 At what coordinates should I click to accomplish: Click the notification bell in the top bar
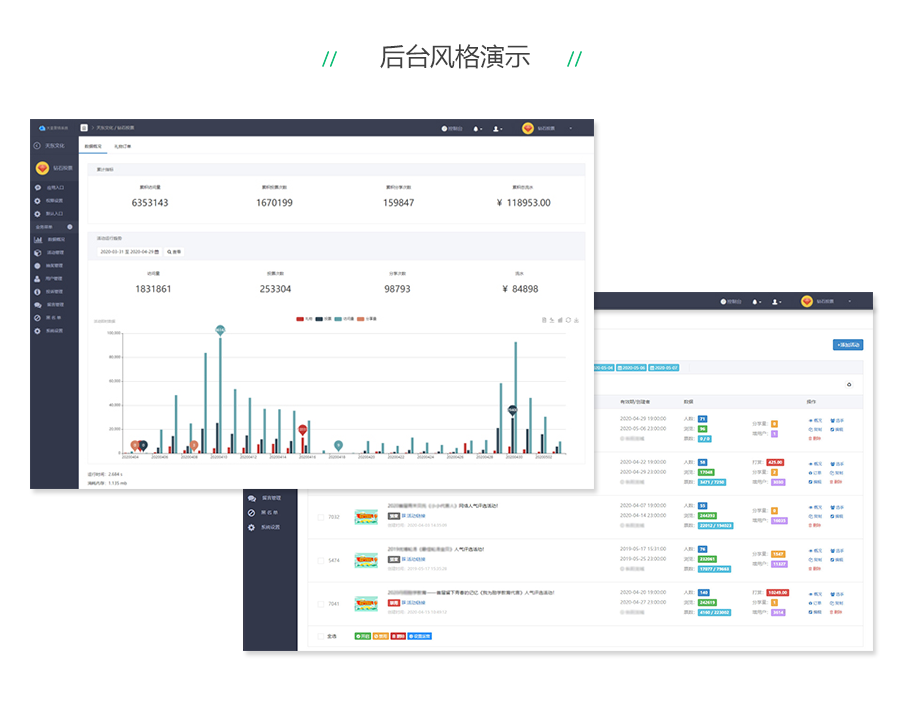[476, 130]
